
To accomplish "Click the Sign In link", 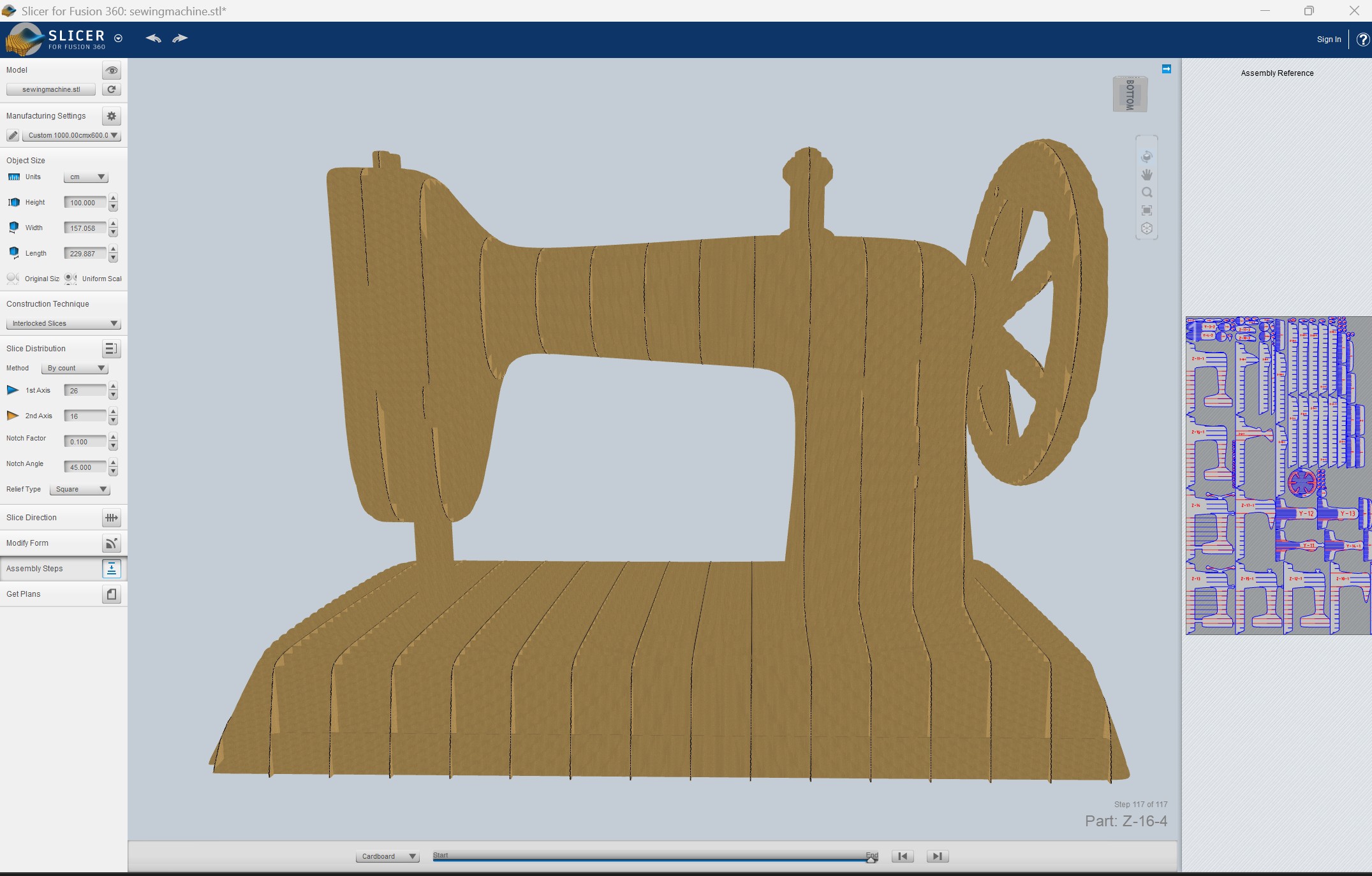I will click(x=1329, y=40).
